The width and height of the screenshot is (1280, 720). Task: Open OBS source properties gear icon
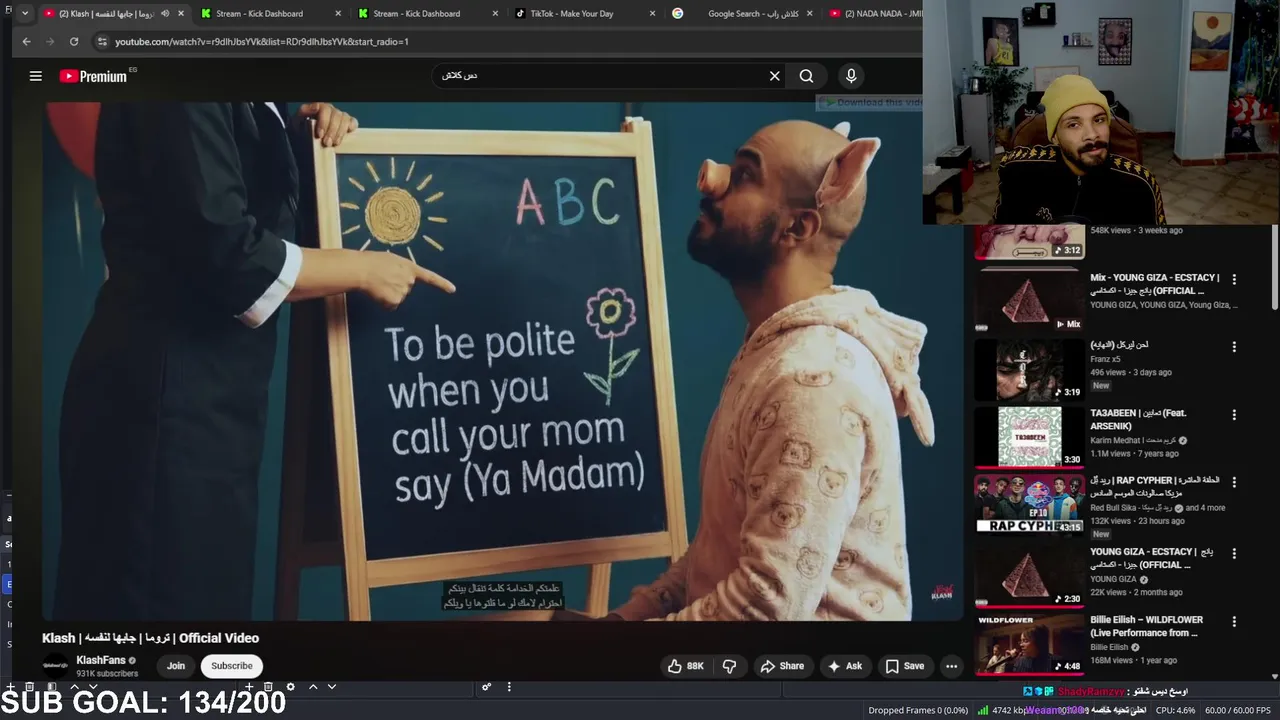[x=291, y=687]
